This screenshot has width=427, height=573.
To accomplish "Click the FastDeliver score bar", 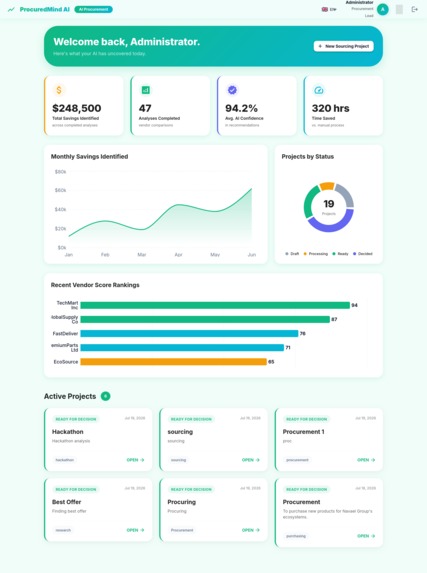I will pyautogui.click(x=189, y=333).
